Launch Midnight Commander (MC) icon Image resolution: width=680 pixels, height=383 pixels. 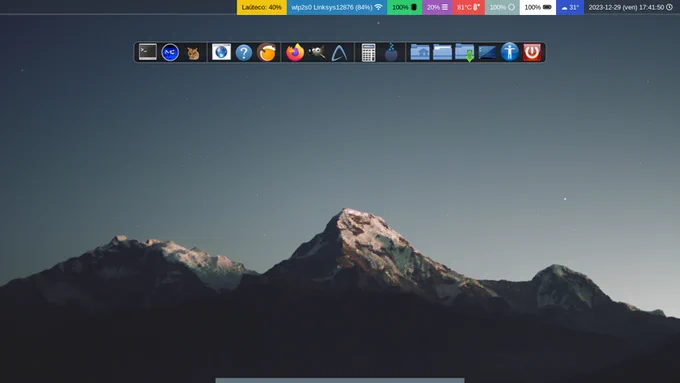170,52
